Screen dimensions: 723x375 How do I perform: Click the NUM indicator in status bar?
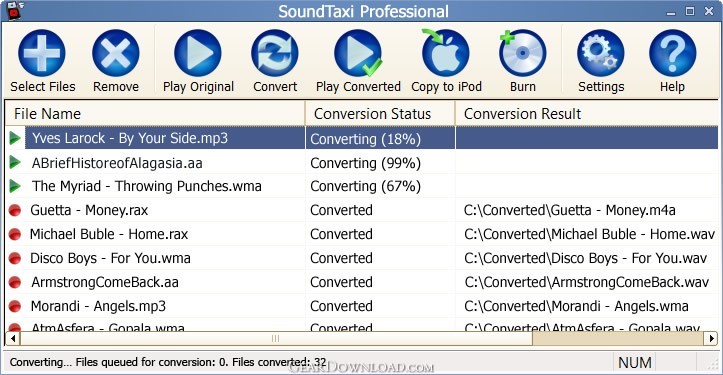[x=634, y=363]
